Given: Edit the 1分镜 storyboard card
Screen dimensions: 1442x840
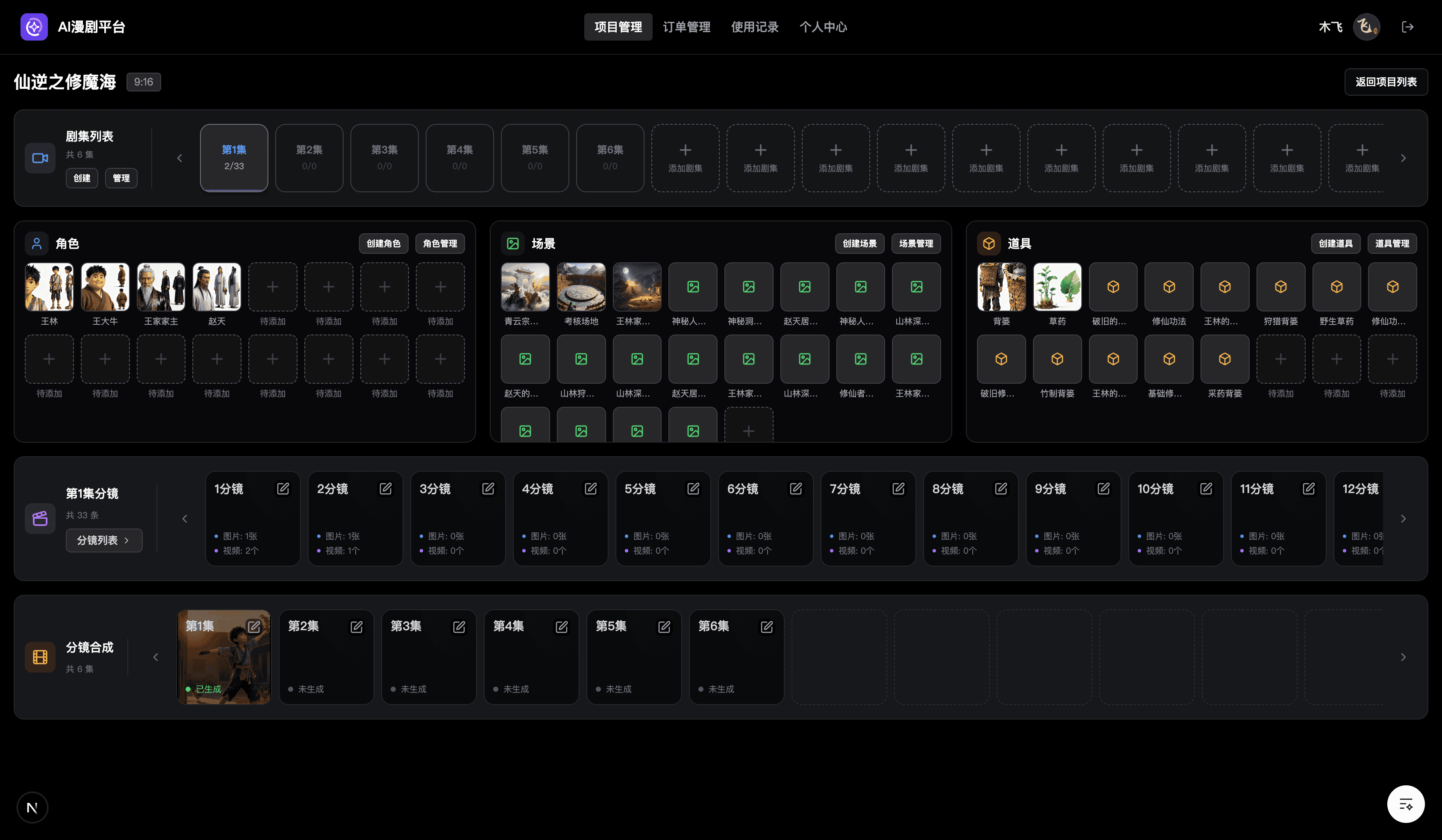Looking at the screenshot, I should click(x=283, y=489).
